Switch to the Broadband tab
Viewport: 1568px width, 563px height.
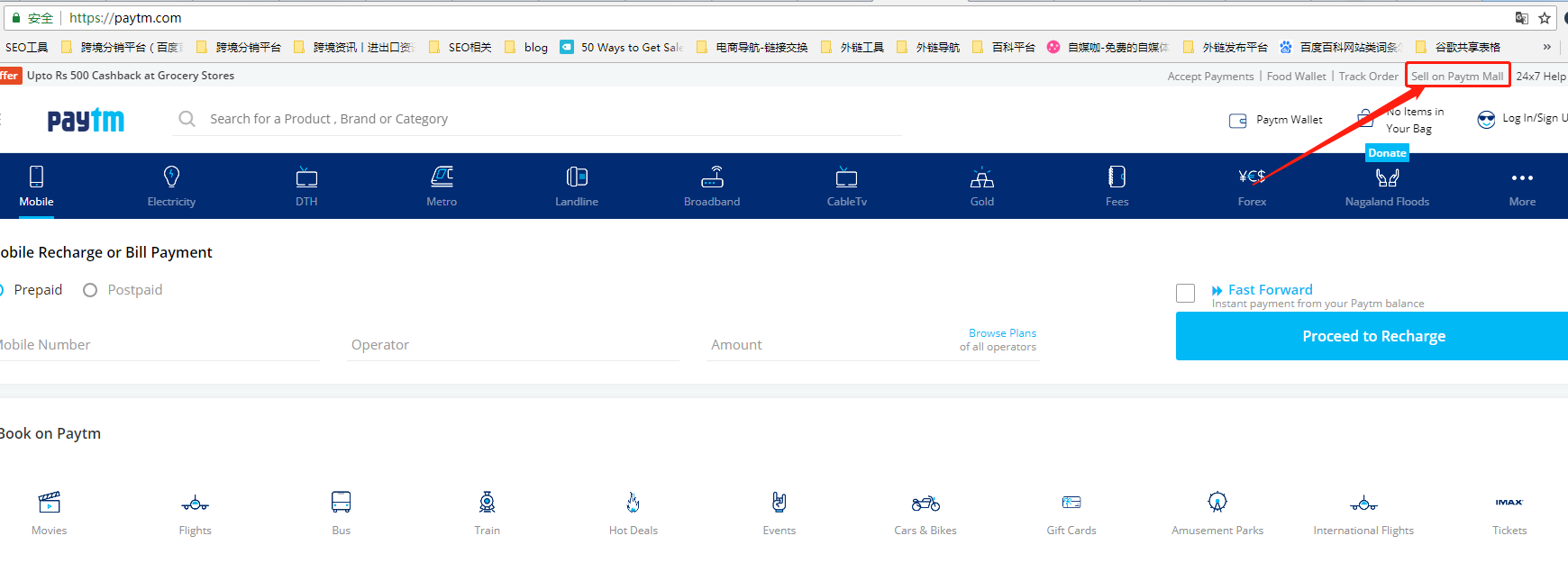pyautogui.click(x=712, y=186)
